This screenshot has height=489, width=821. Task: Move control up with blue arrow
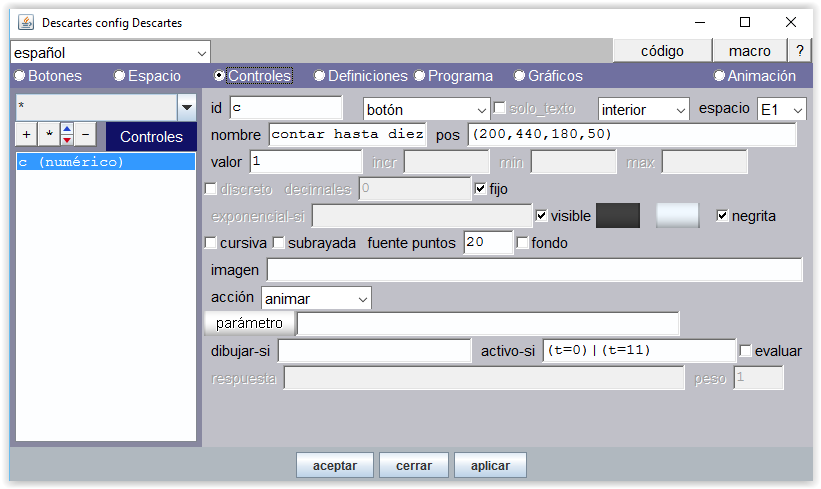coord(66,130)
